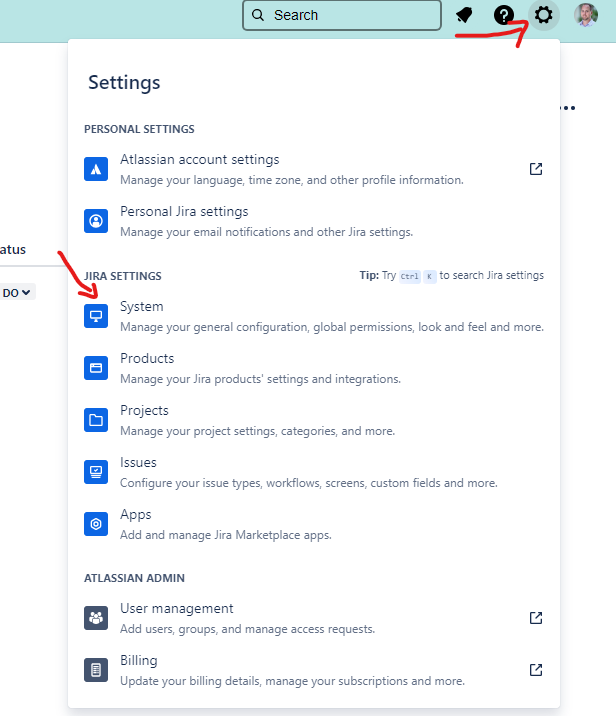Click the ATLASSIAN ADMIN section header

[134, 578]
